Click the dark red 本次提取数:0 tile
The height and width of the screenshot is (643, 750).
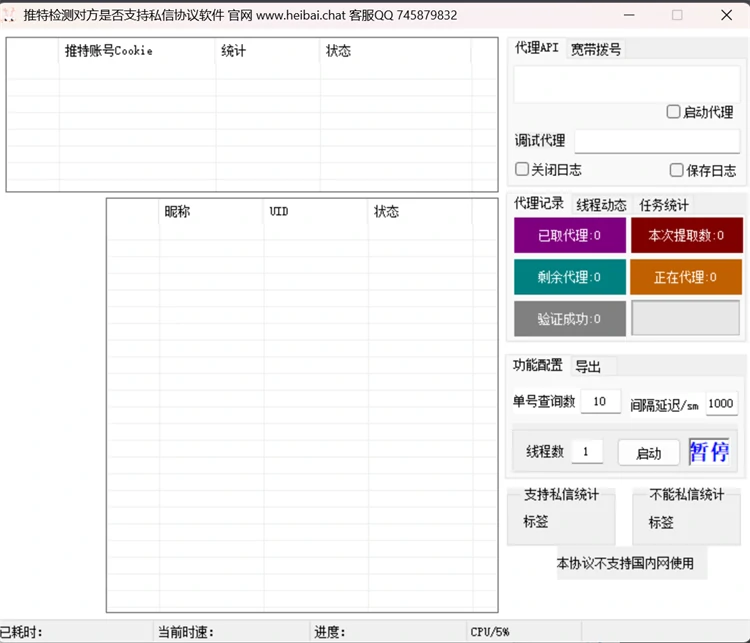click(x=686, y=235)
